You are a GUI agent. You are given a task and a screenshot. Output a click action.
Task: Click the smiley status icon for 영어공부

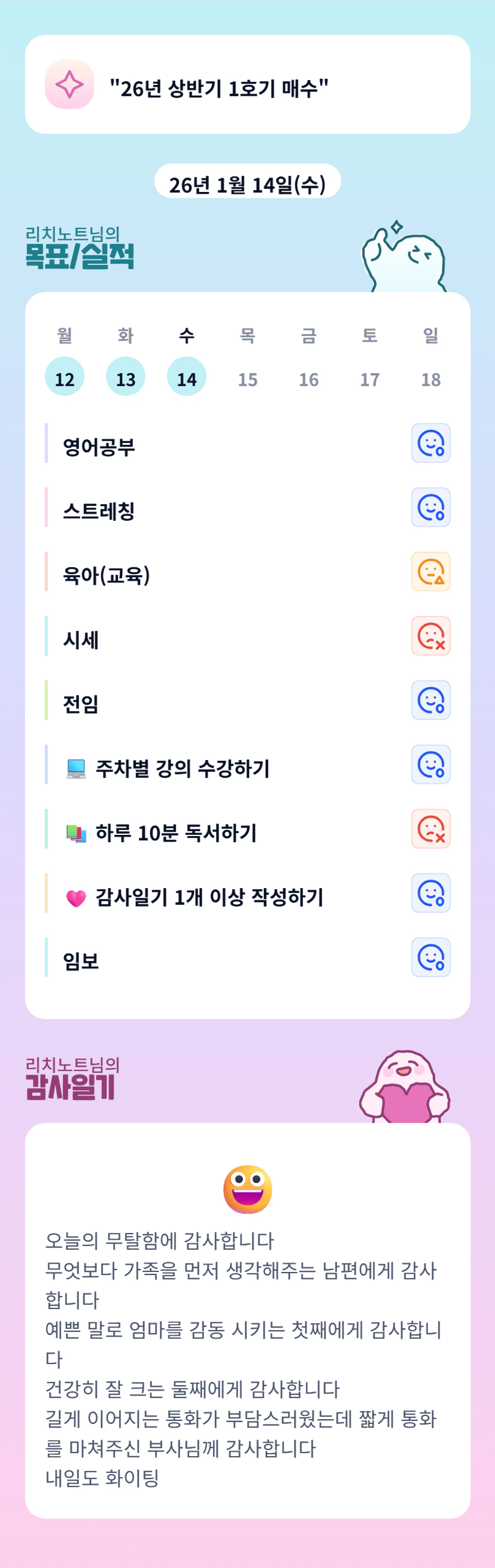(x=430, y=443)
